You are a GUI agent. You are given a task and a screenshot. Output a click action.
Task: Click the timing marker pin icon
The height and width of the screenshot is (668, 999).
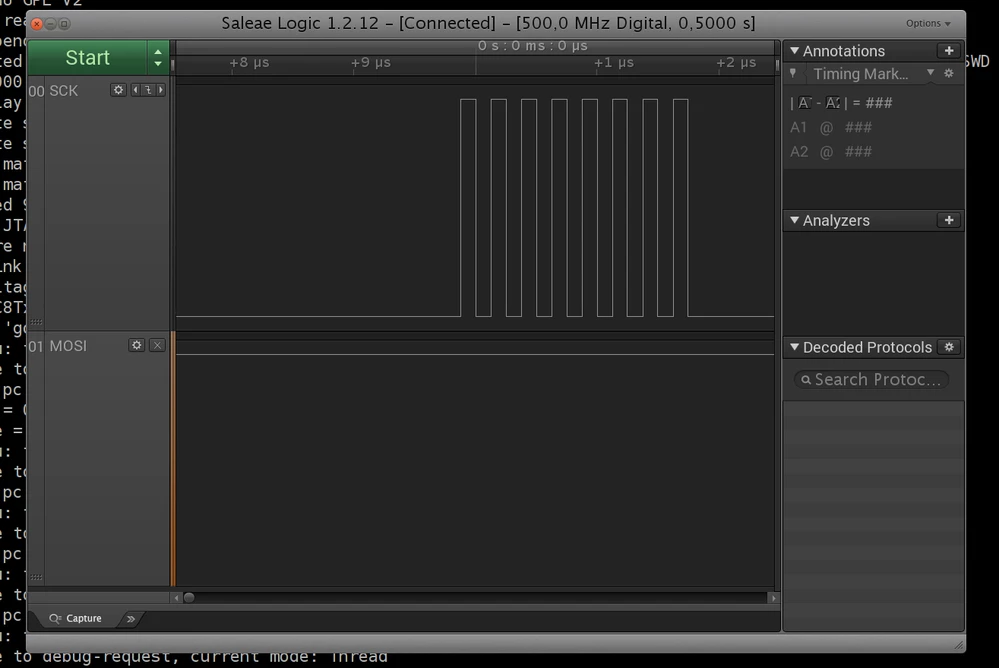793,73
